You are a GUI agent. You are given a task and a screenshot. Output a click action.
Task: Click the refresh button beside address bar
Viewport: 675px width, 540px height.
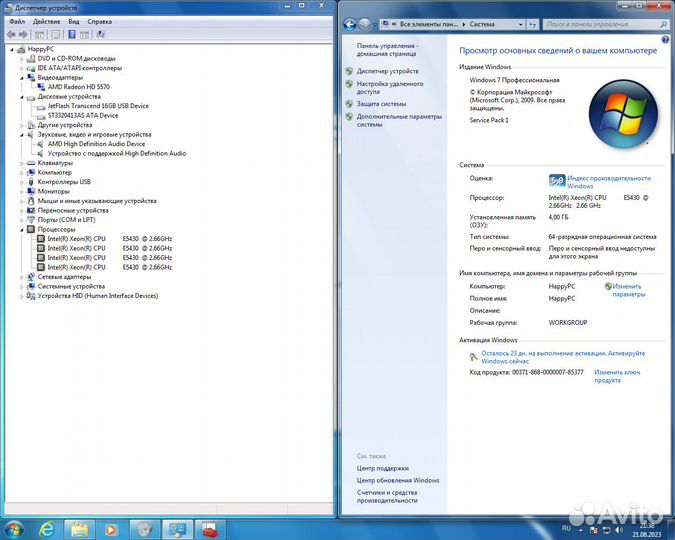click(533, 25)
